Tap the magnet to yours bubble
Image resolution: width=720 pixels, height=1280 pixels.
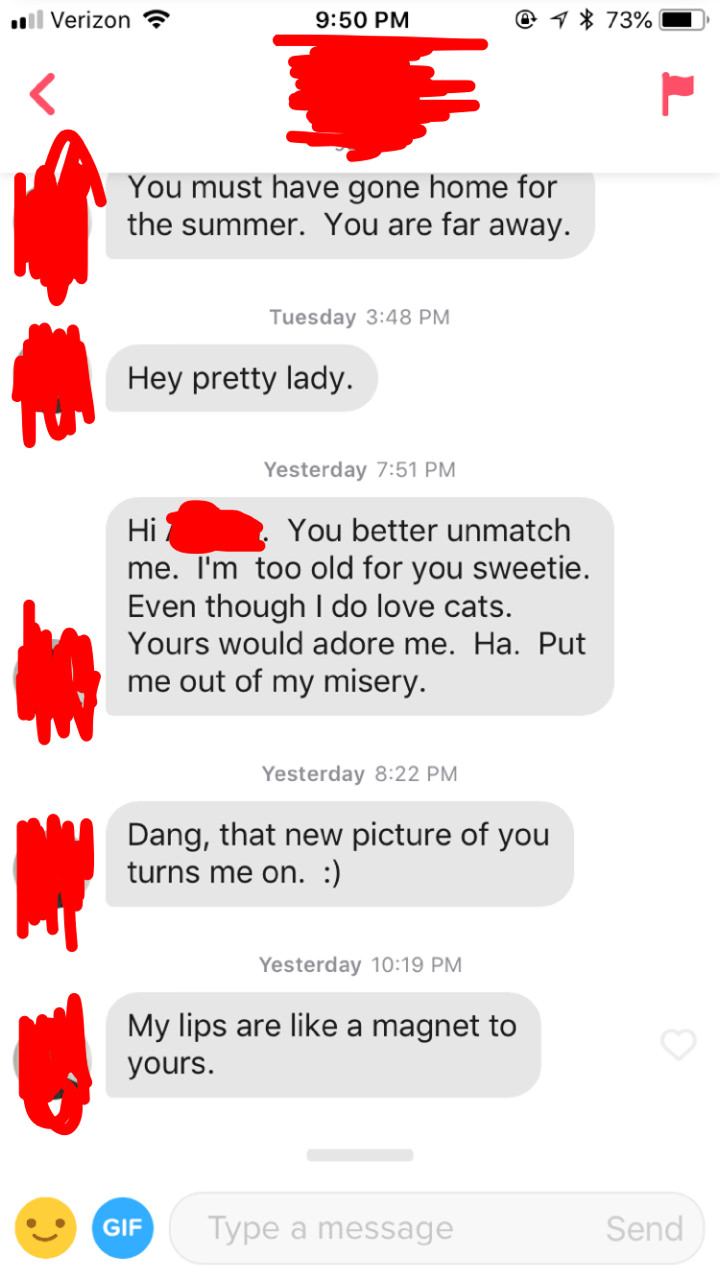click(x=323, y=1045)
